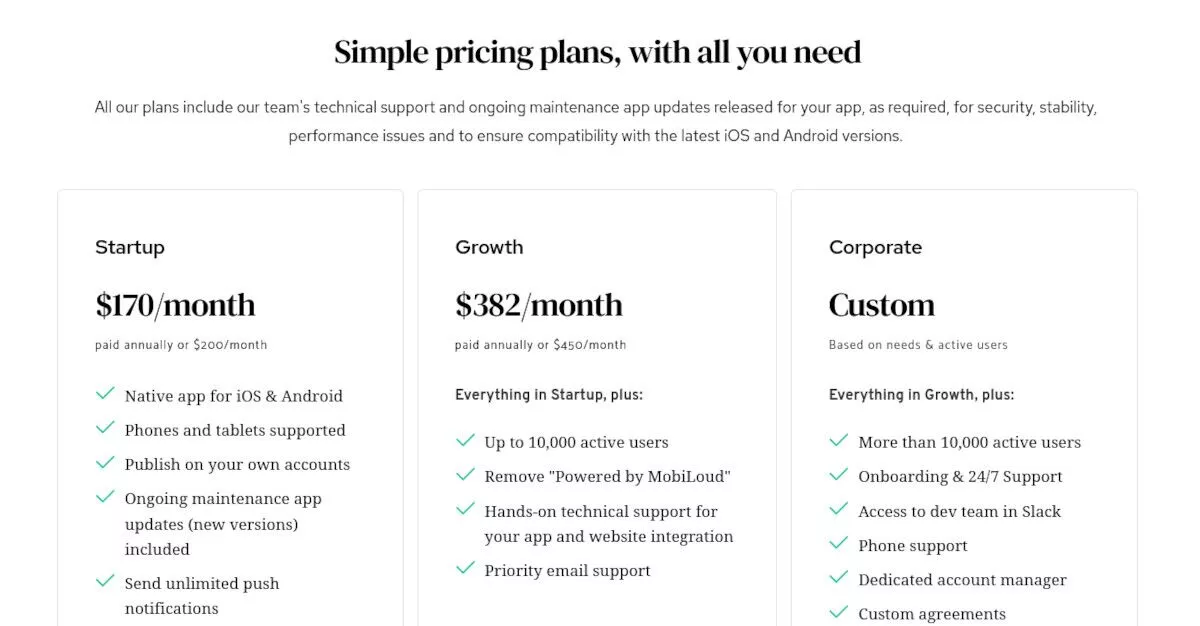
Task: Click the $382/month price
Action: [x=538, y=305]
